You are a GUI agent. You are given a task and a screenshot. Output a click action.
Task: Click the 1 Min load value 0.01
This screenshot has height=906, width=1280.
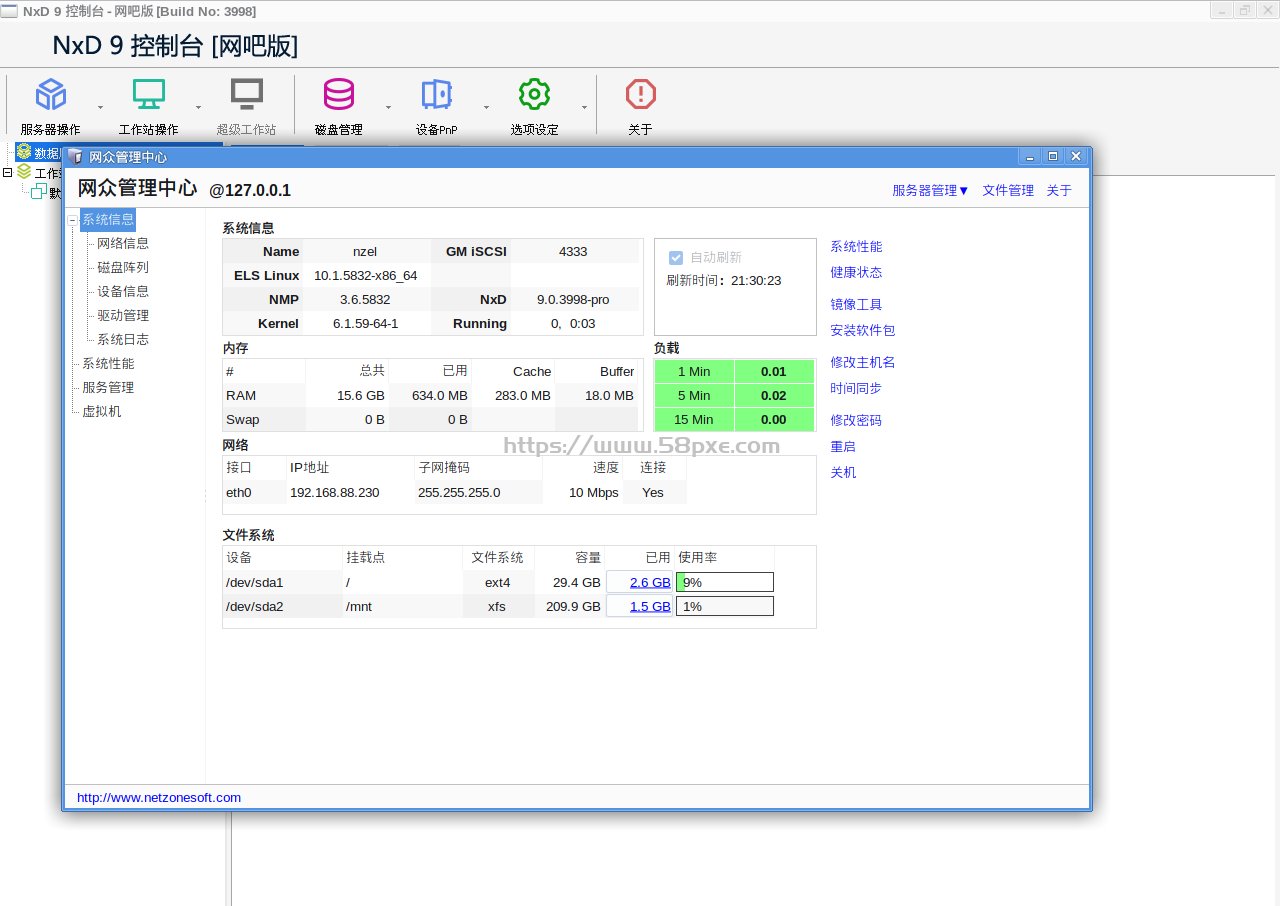pos(774,371)
